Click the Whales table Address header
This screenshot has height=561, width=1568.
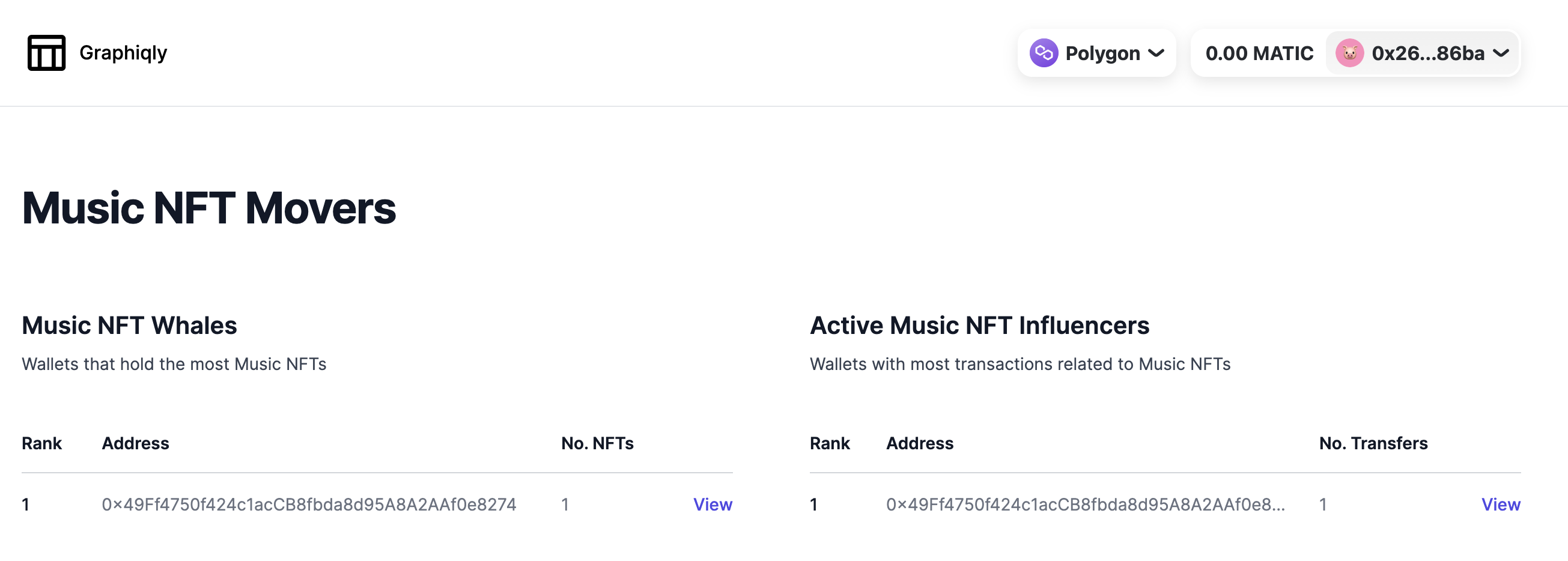(135, 443)
